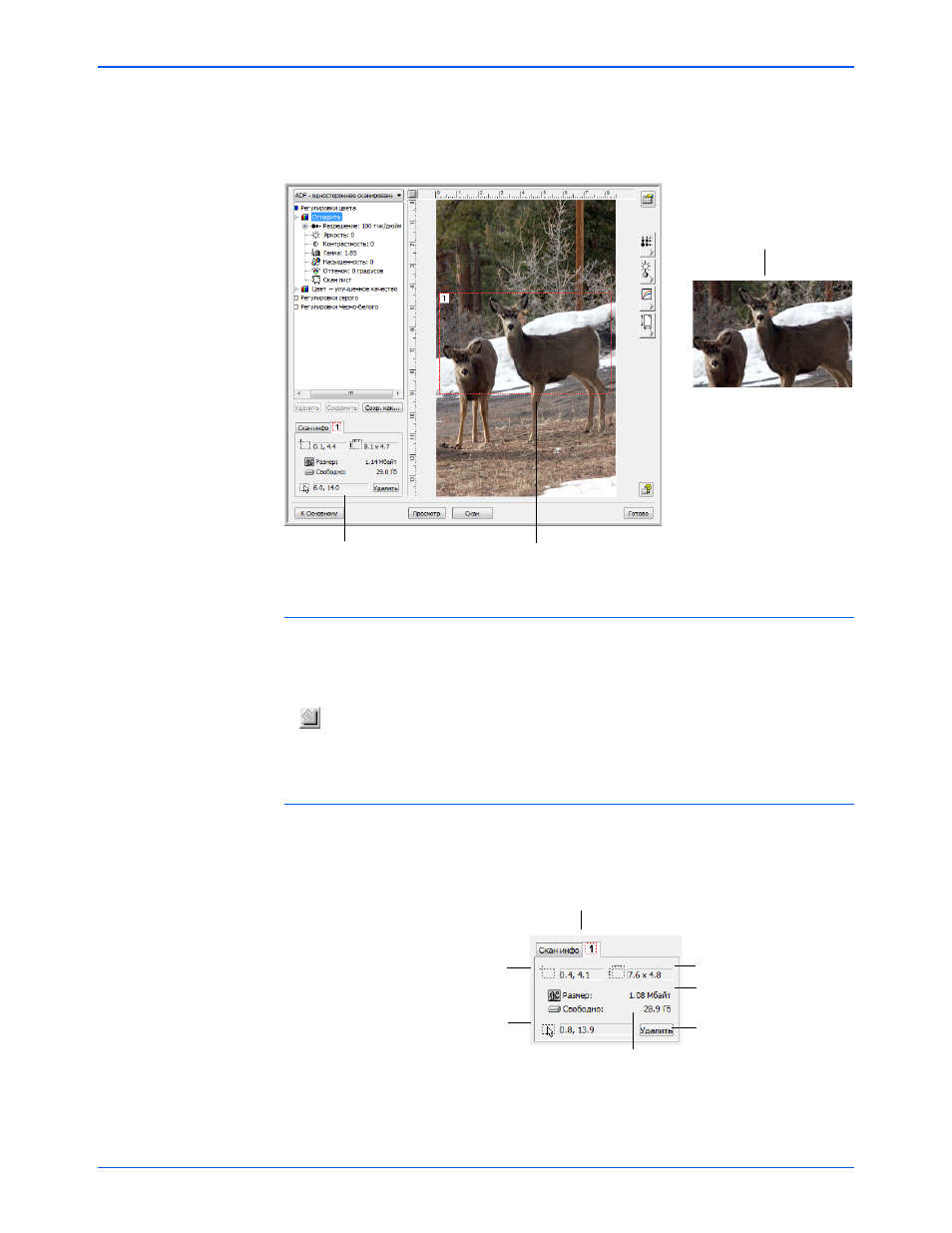952x1233 pixels.
Task: Click the tree panel horizontal scrollbar
Action: 349,393
